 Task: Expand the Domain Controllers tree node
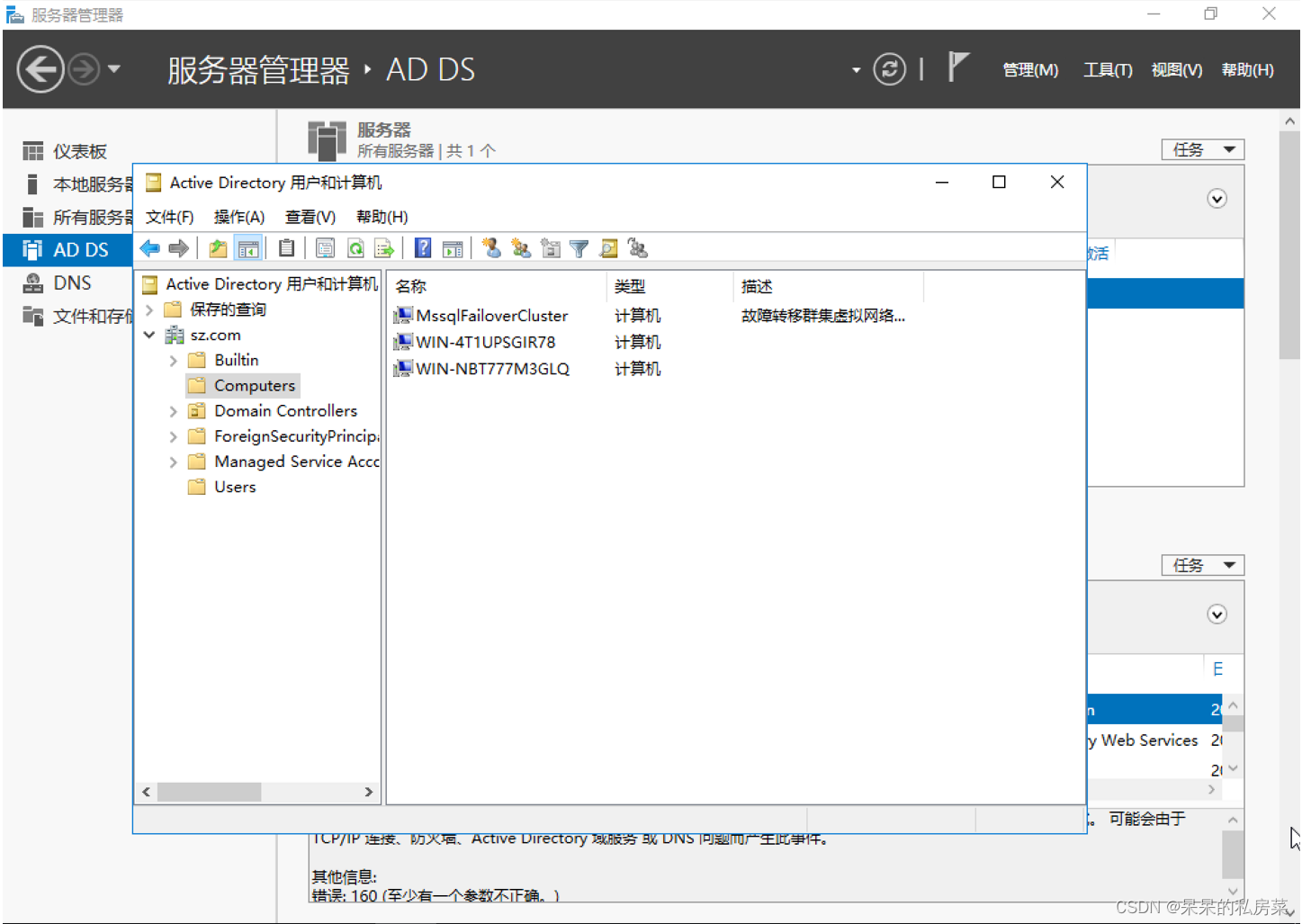click(x=174, y=411)
